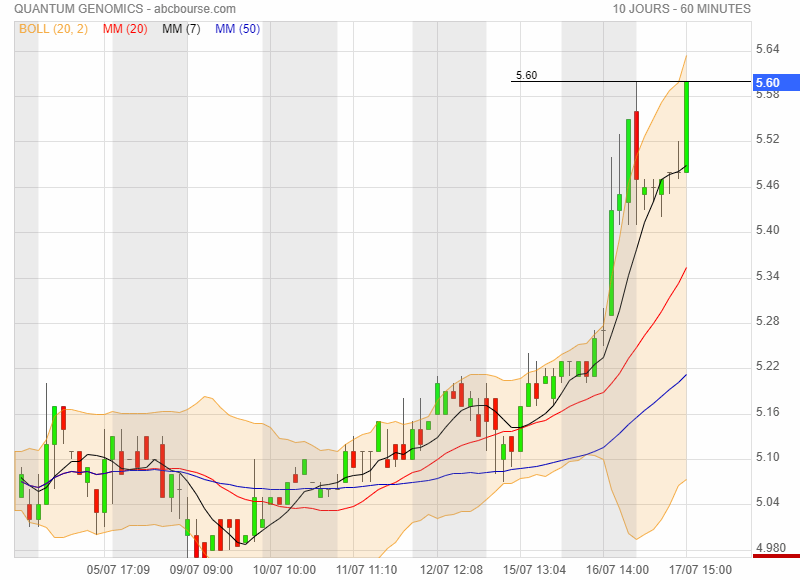Click the 5.40 price axis label
Image resolution: width=800 pixels, height=580 pixels.
coord(768,230)
